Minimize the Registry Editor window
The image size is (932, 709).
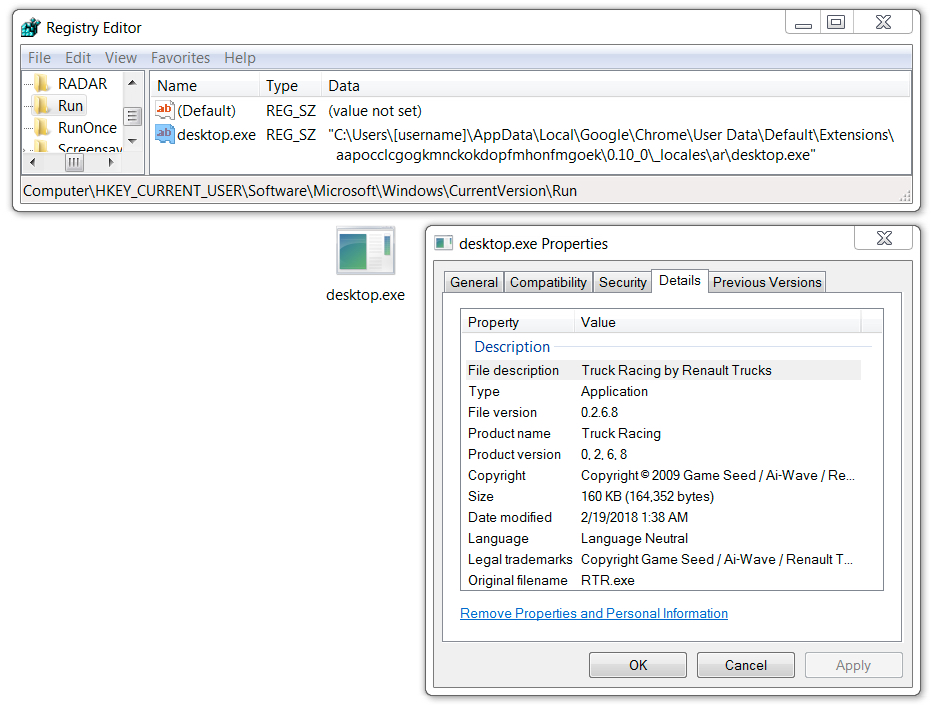click(803, 23)
